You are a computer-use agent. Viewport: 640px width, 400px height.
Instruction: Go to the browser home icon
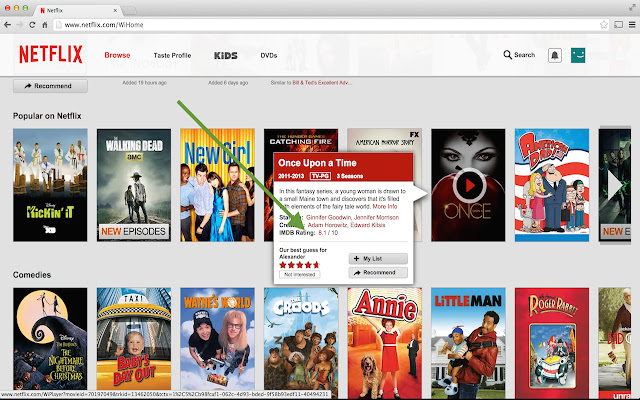(45, 25)
